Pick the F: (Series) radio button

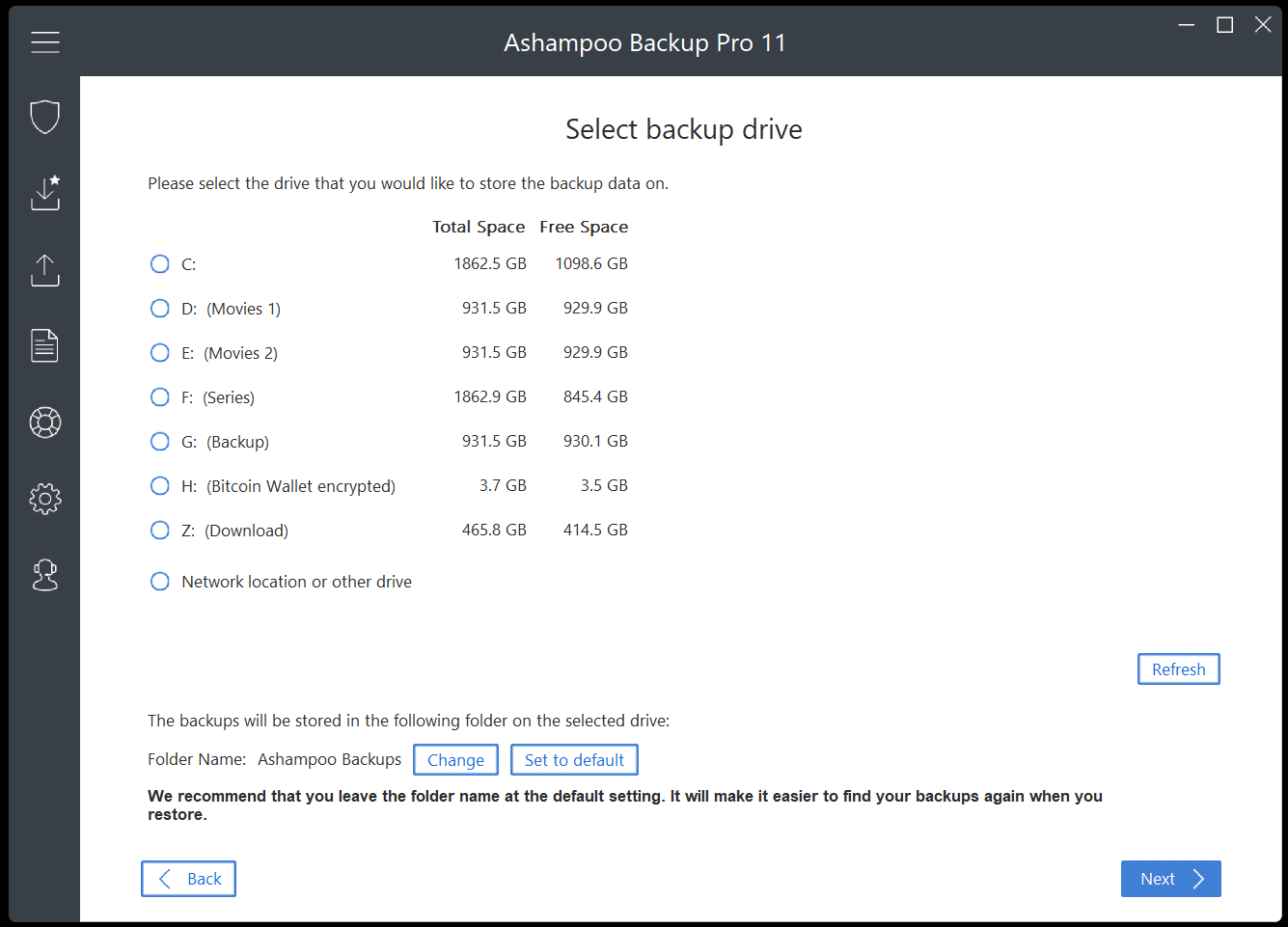[x=160, y=397]
